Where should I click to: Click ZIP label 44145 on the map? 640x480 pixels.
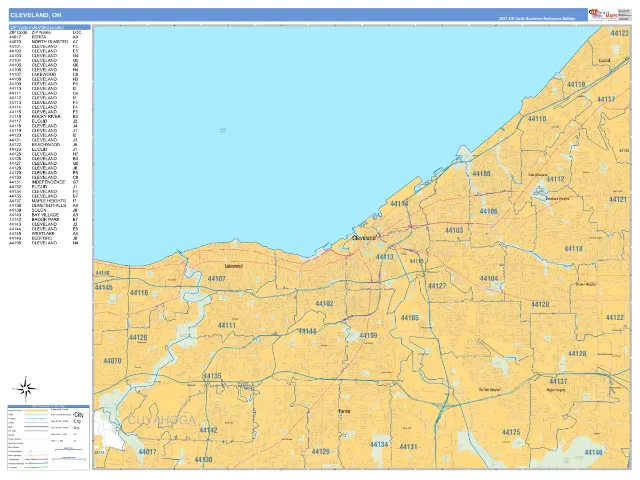[104, 287]
